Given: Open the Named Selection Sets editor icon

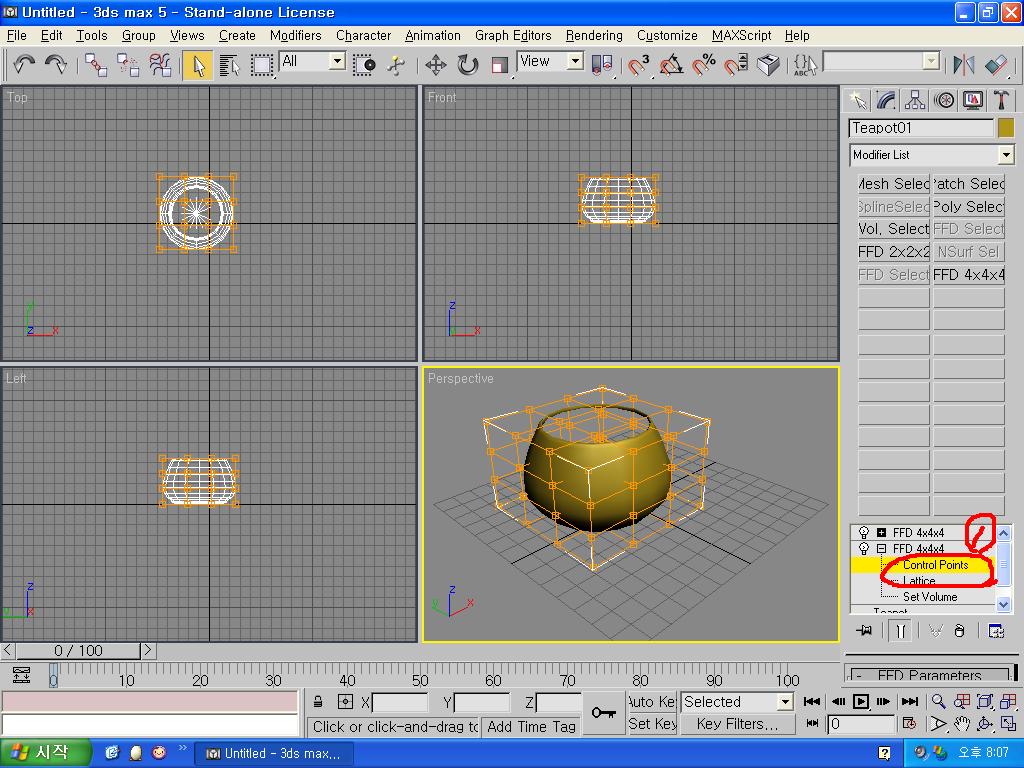Looking at the screenshot, I should click(x=805, y=65).
